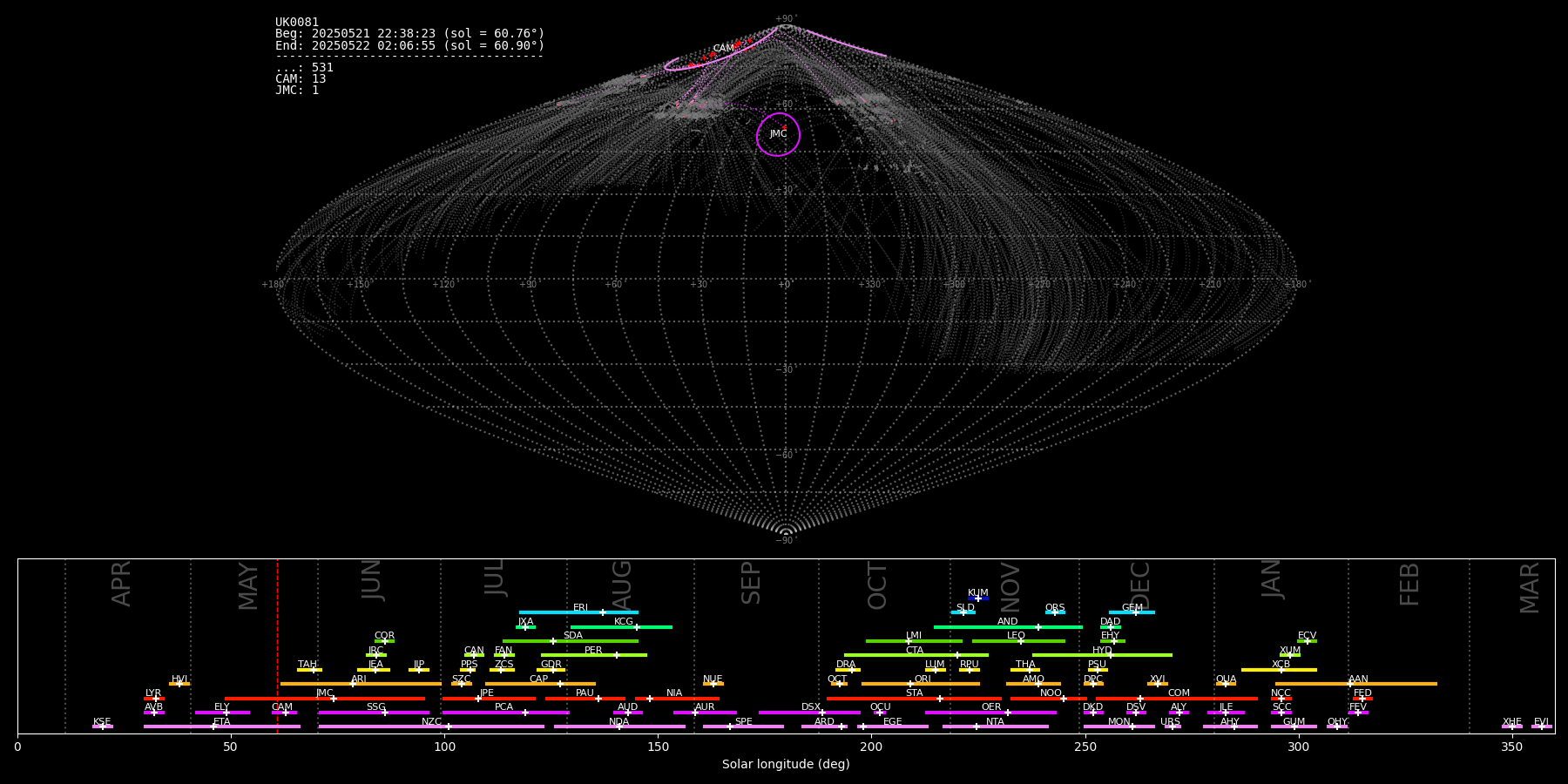1568x784 pixels.
Task: Click the HVI shower label
Action: 179,679
